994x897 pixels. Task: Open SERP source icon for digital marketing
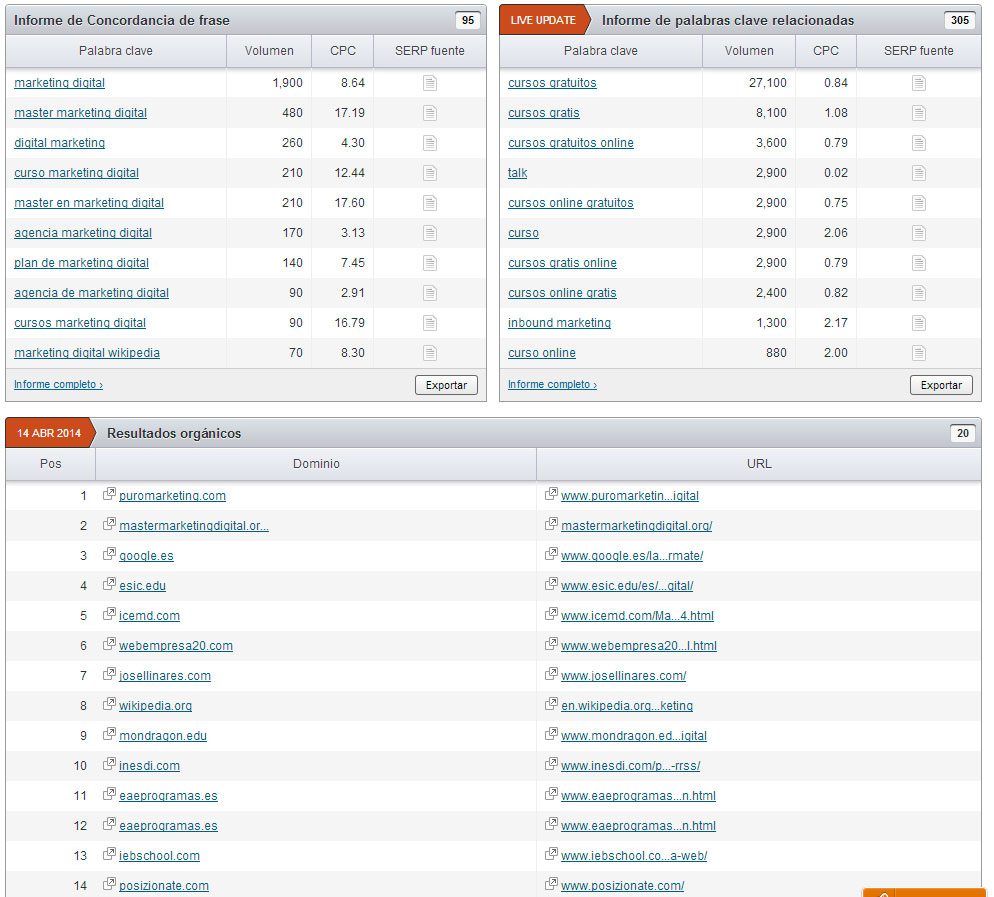coord(430,143)
